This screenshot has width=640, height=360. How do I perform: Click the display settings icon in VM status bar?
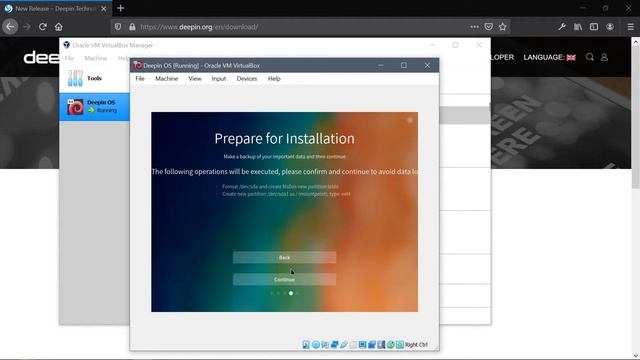(x=362, y=344)
